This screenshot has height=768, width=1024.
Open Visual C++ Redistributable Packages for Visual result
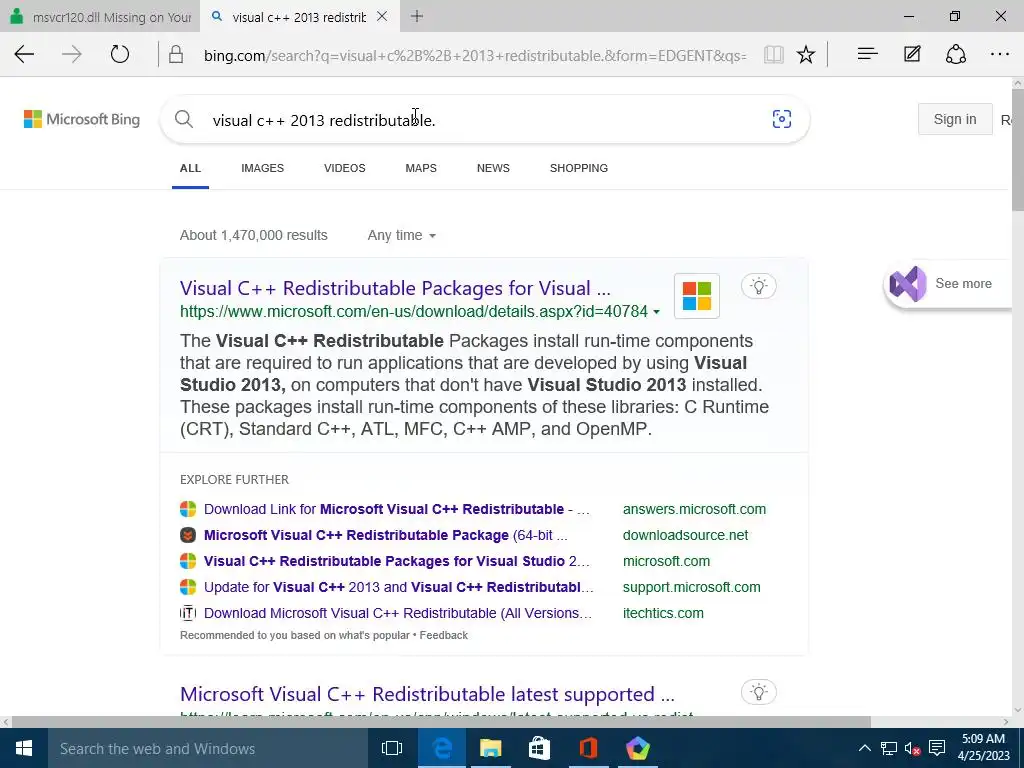pyautogui.click(x=395, y=288)
